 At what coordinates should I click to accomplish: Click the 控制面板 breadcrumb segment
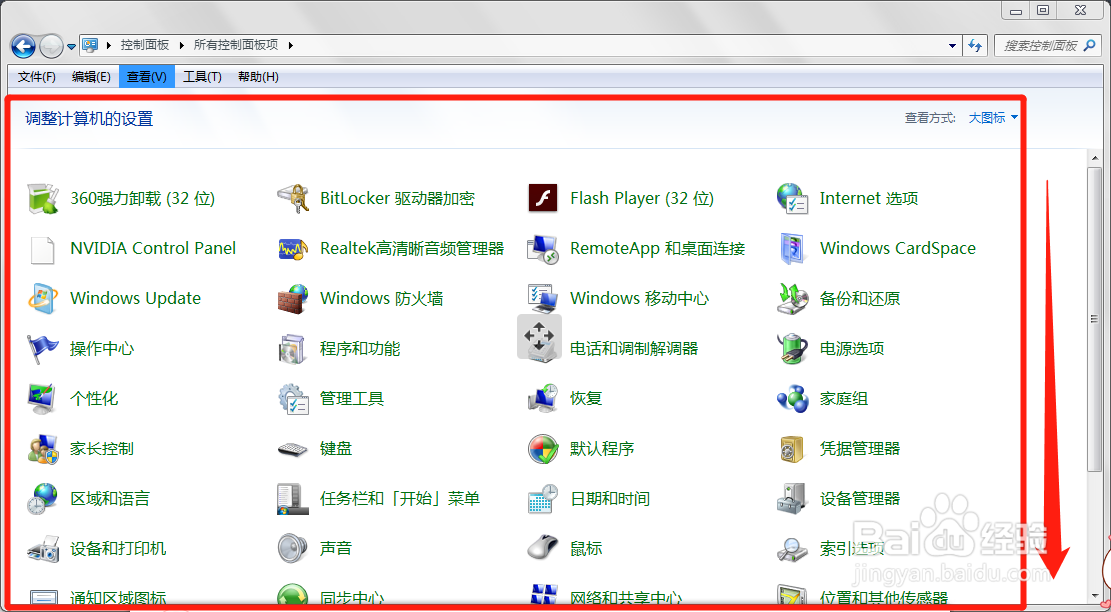[x=145, y=45]
